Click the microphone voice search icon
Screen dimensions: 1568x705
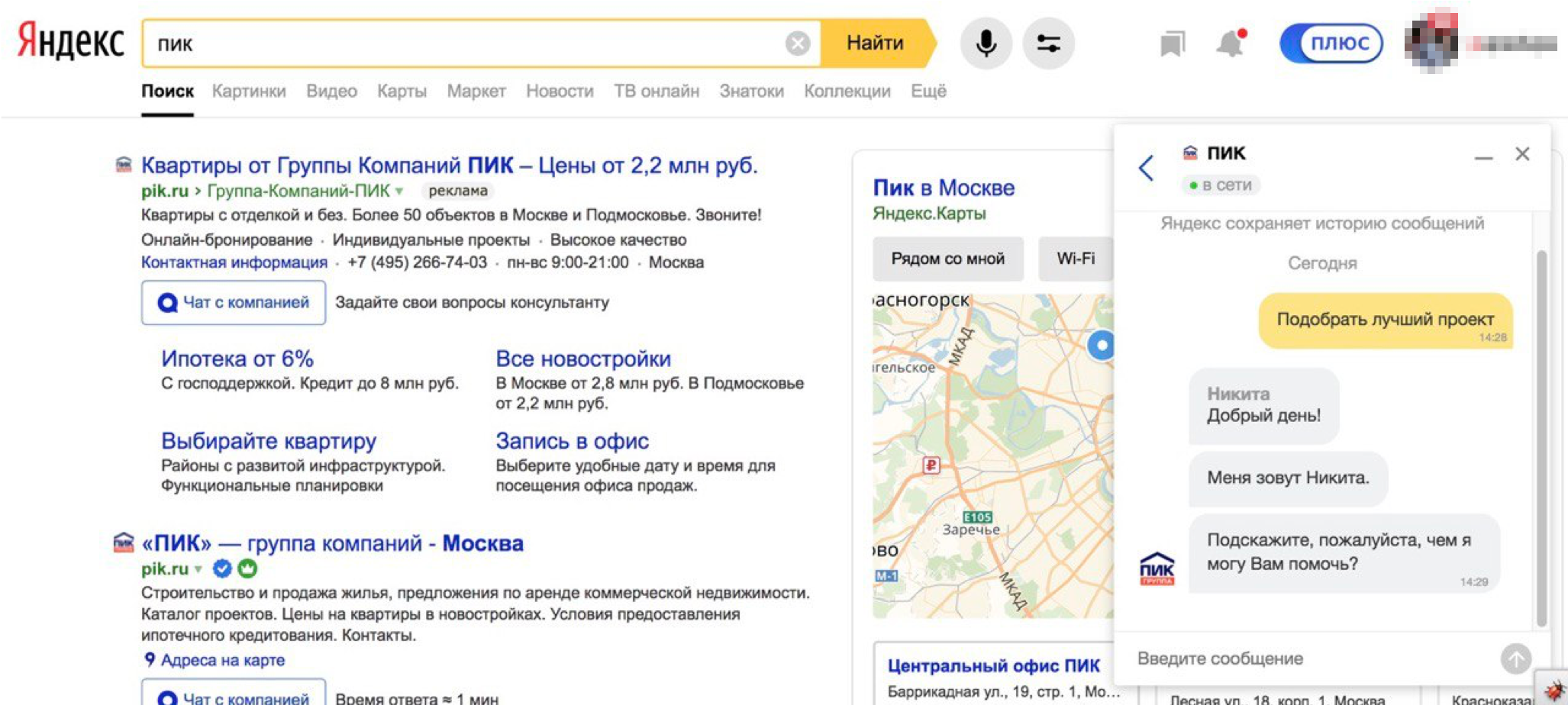click(x=986, y=43)
